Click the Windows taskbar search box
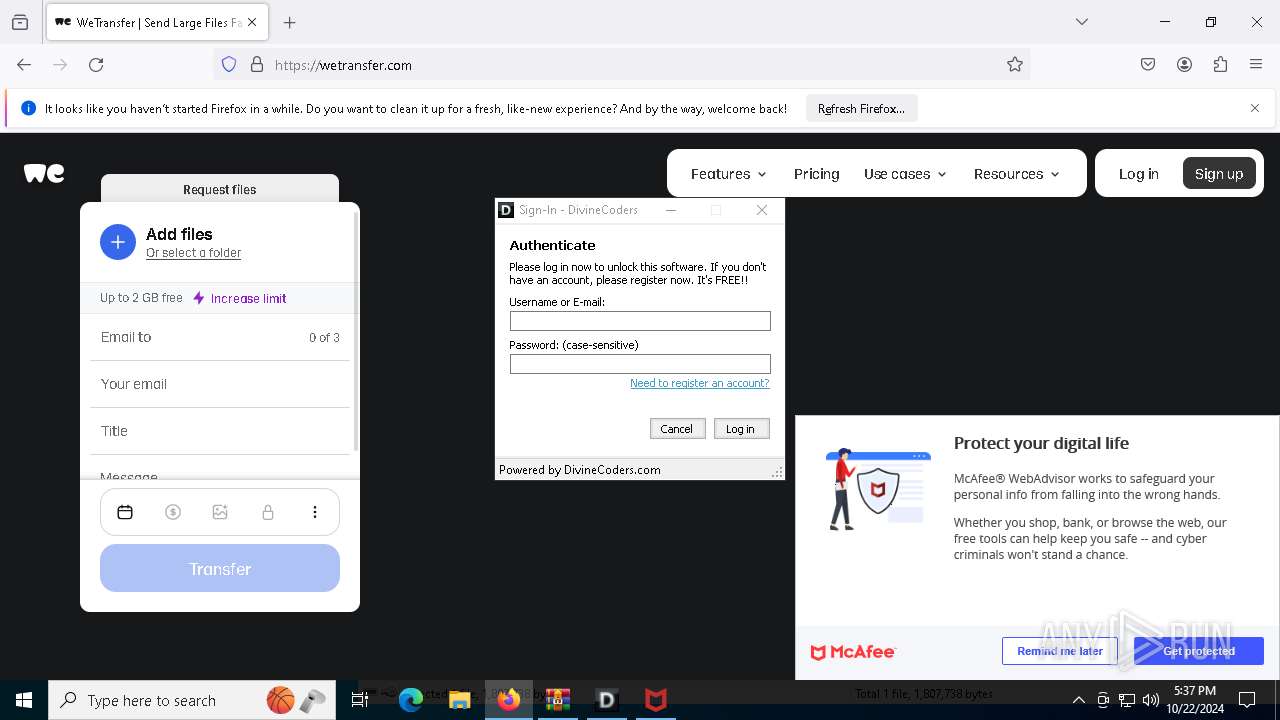The width and height of the screenshot is (1280, 720). point(192,700)
